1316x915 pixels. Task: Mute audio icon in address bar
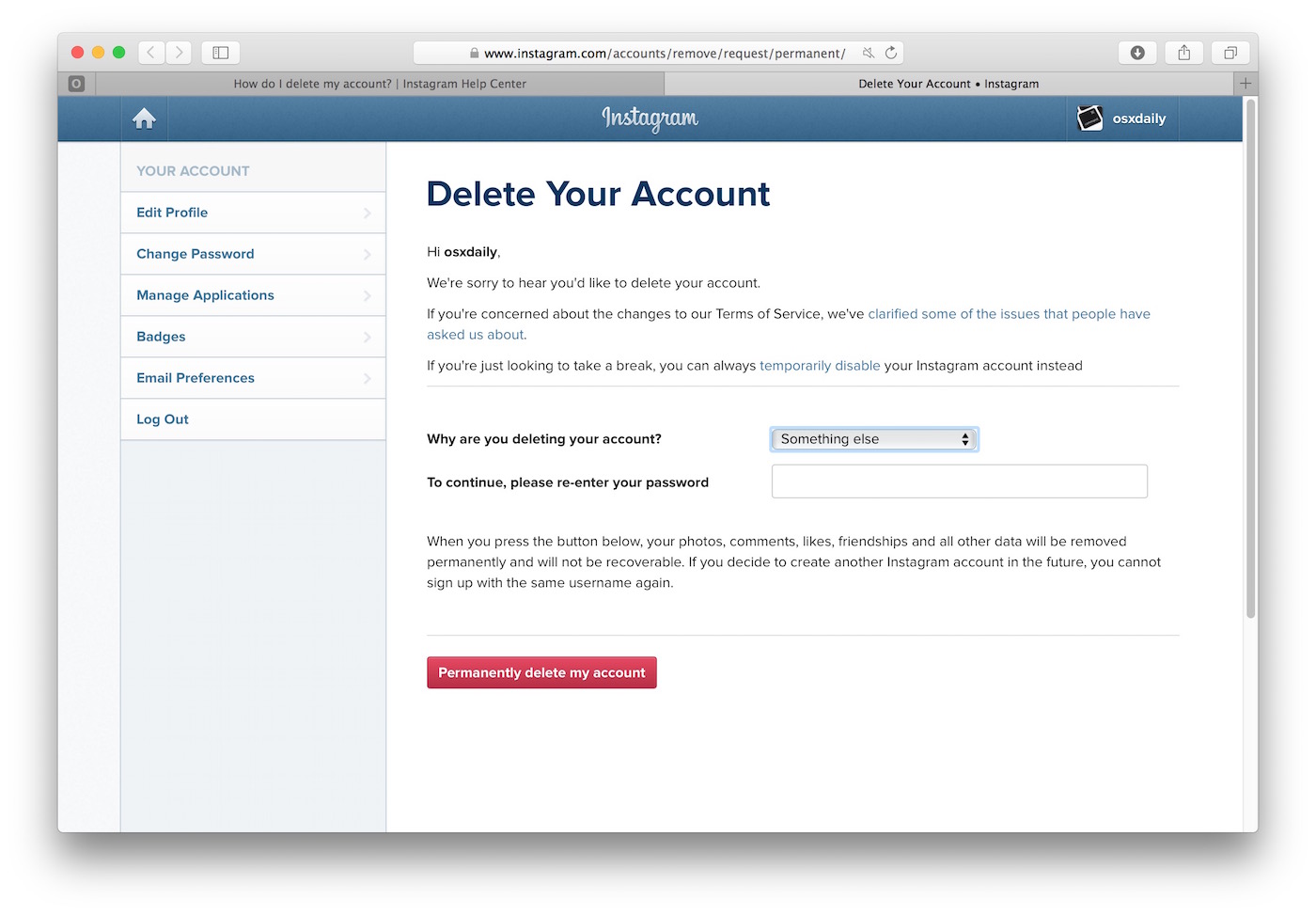(x=868, y=53)
